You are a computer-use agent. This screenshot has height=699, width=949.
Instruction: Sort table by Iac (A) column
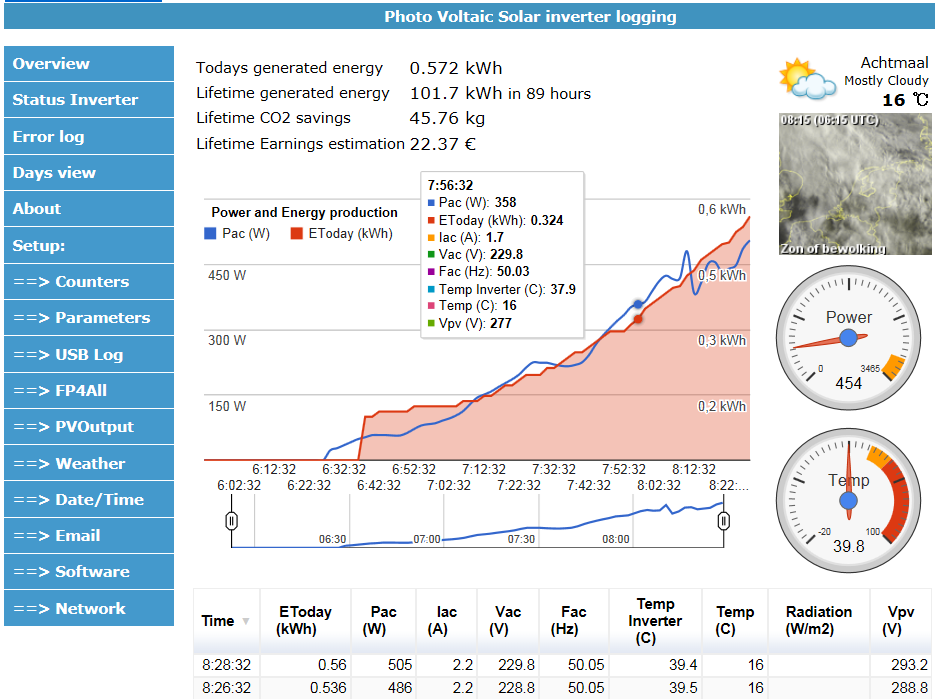click(446, 621)
